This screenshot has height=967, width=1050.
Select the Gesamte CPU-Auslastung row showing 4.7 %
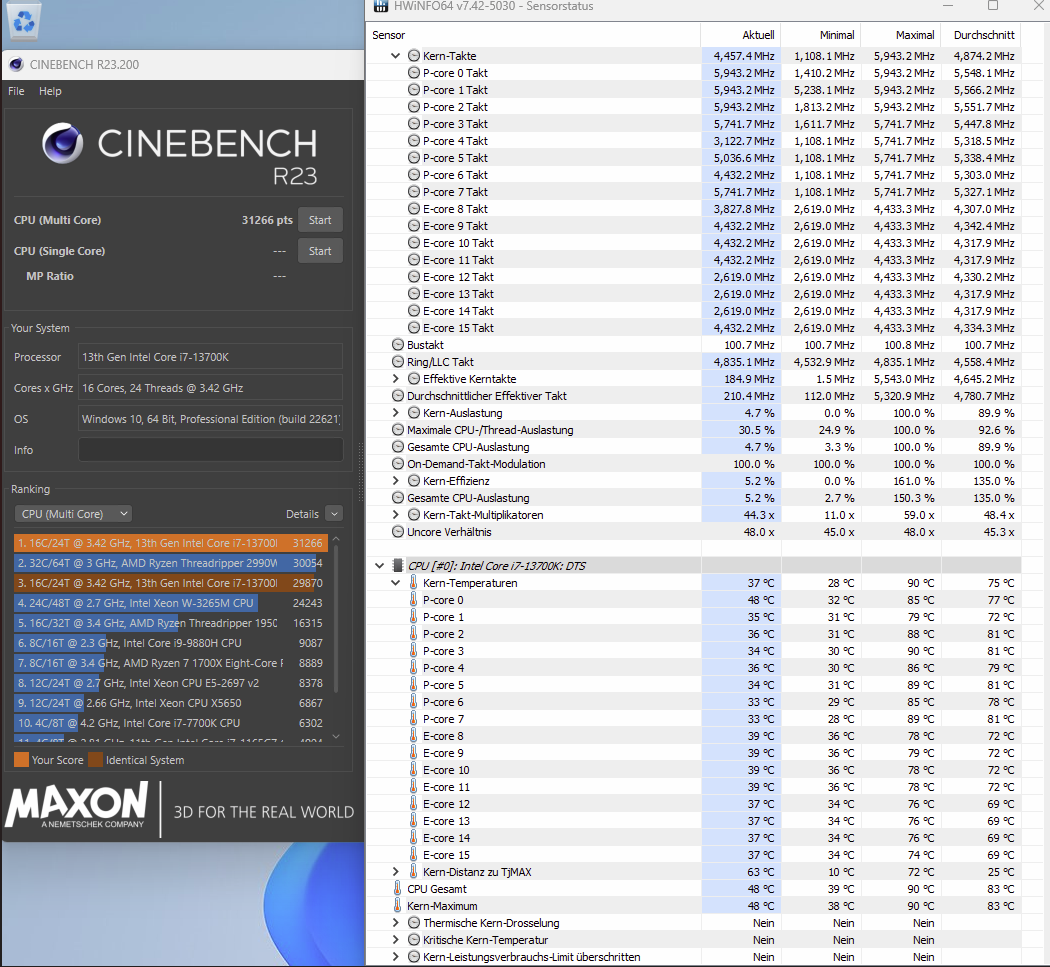(694, 447)
